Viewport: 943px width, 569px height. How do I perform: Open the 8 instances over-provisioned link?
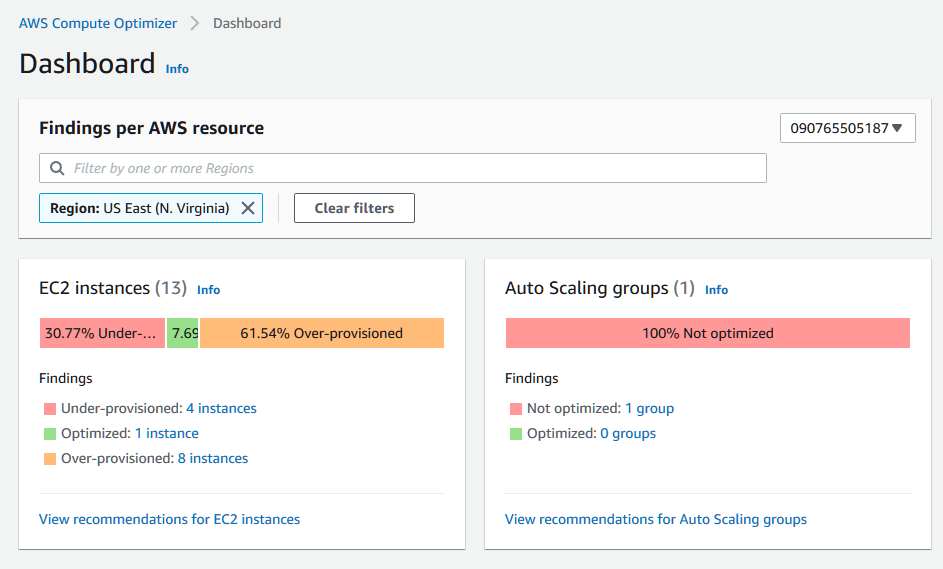(213, 458)
